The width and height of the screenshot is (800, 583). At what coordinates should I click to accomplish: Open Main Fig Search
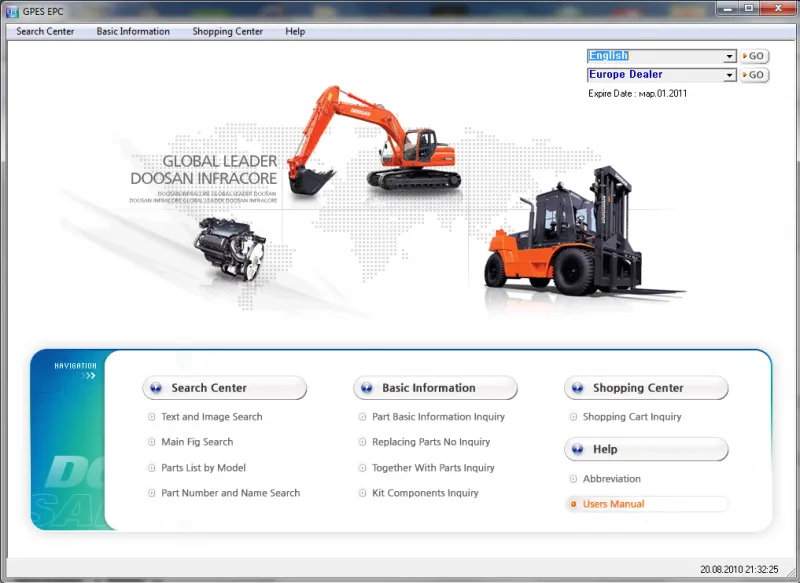pos(197,442)
